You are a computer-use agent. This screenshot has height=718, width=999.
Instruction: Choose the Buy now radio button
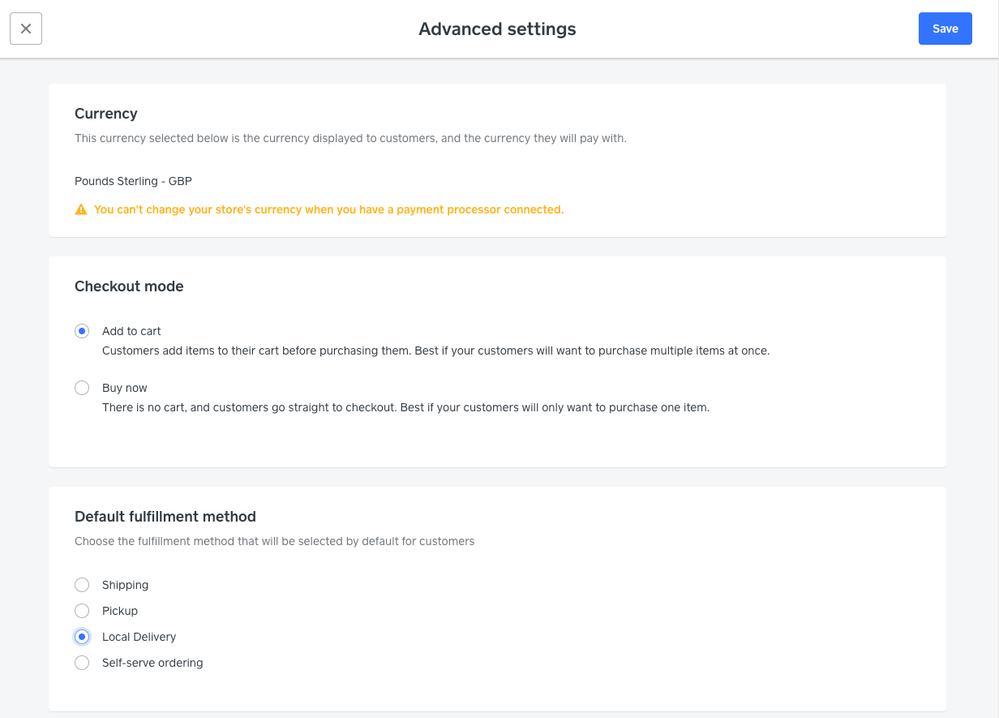pos(82,388)
